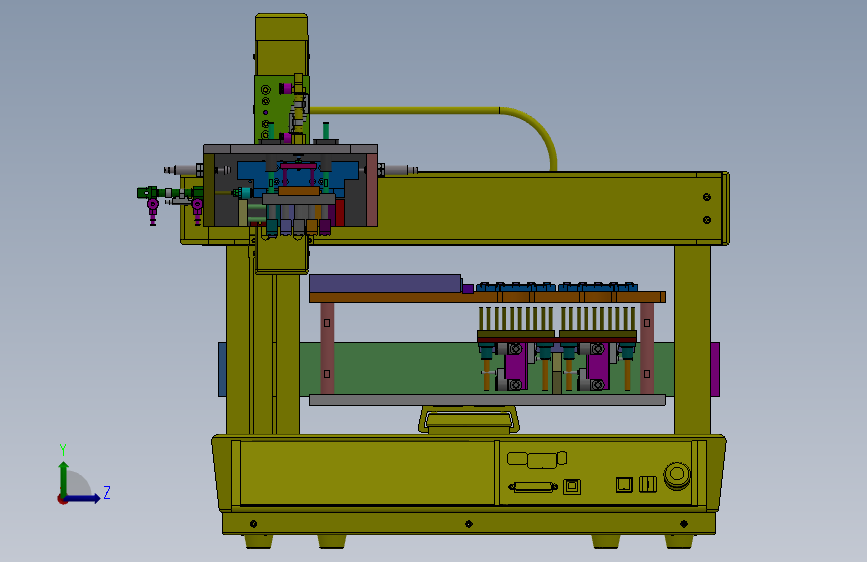Select the gray top plate of the dispensing head

(x=290, y=149)
